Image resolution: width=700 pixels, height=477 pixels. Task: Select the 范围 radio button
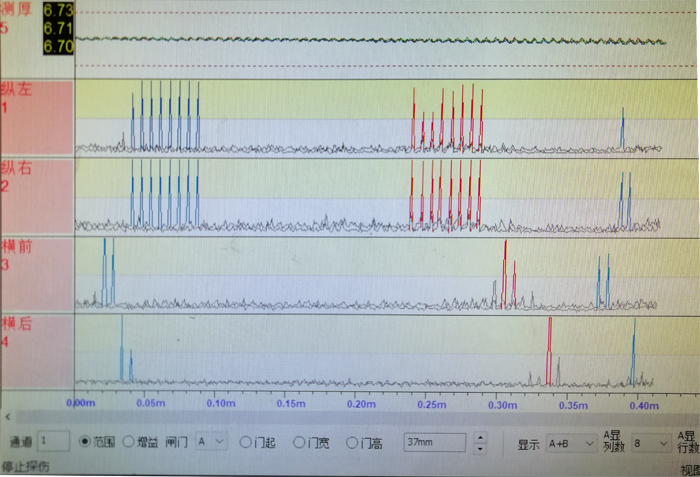[x=85, y=441]
